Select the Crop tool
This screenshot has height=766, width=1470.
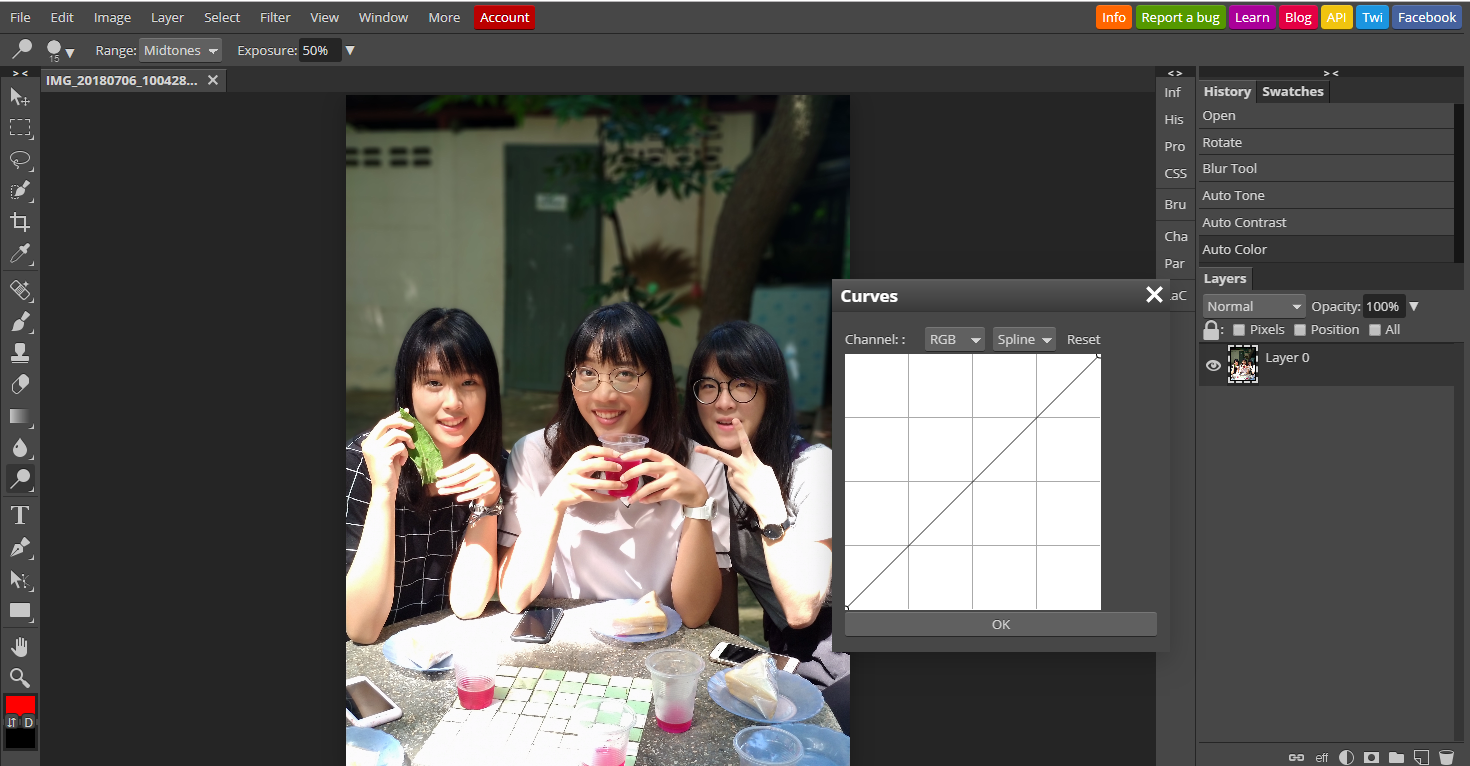[20, 222]
